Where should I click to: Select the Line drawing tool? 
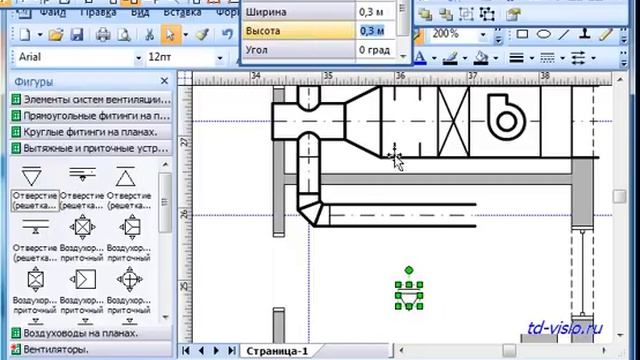[564, 34]
